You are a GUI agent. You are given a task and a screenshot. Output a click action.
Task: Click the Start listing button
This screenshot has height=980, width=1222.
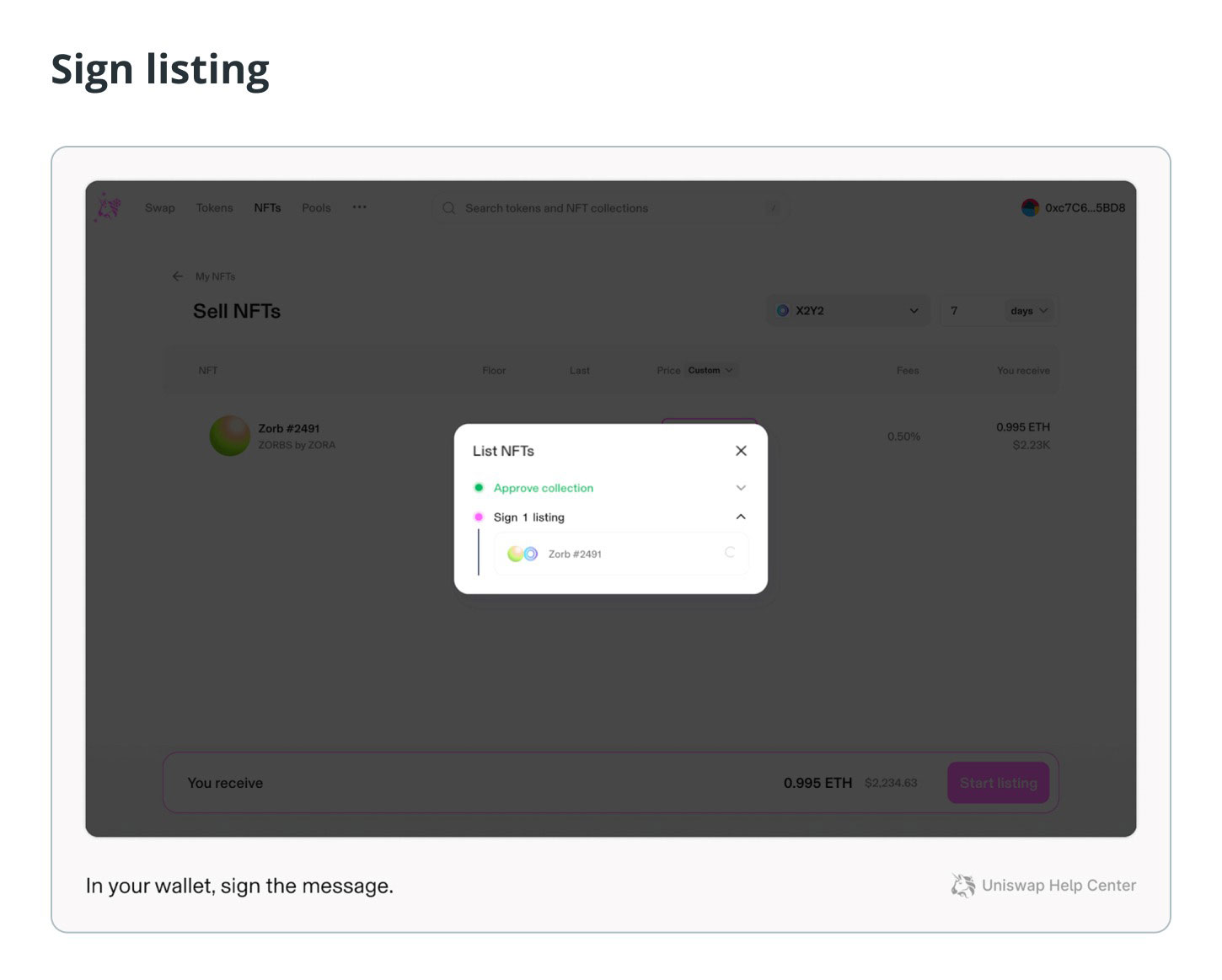998,783
